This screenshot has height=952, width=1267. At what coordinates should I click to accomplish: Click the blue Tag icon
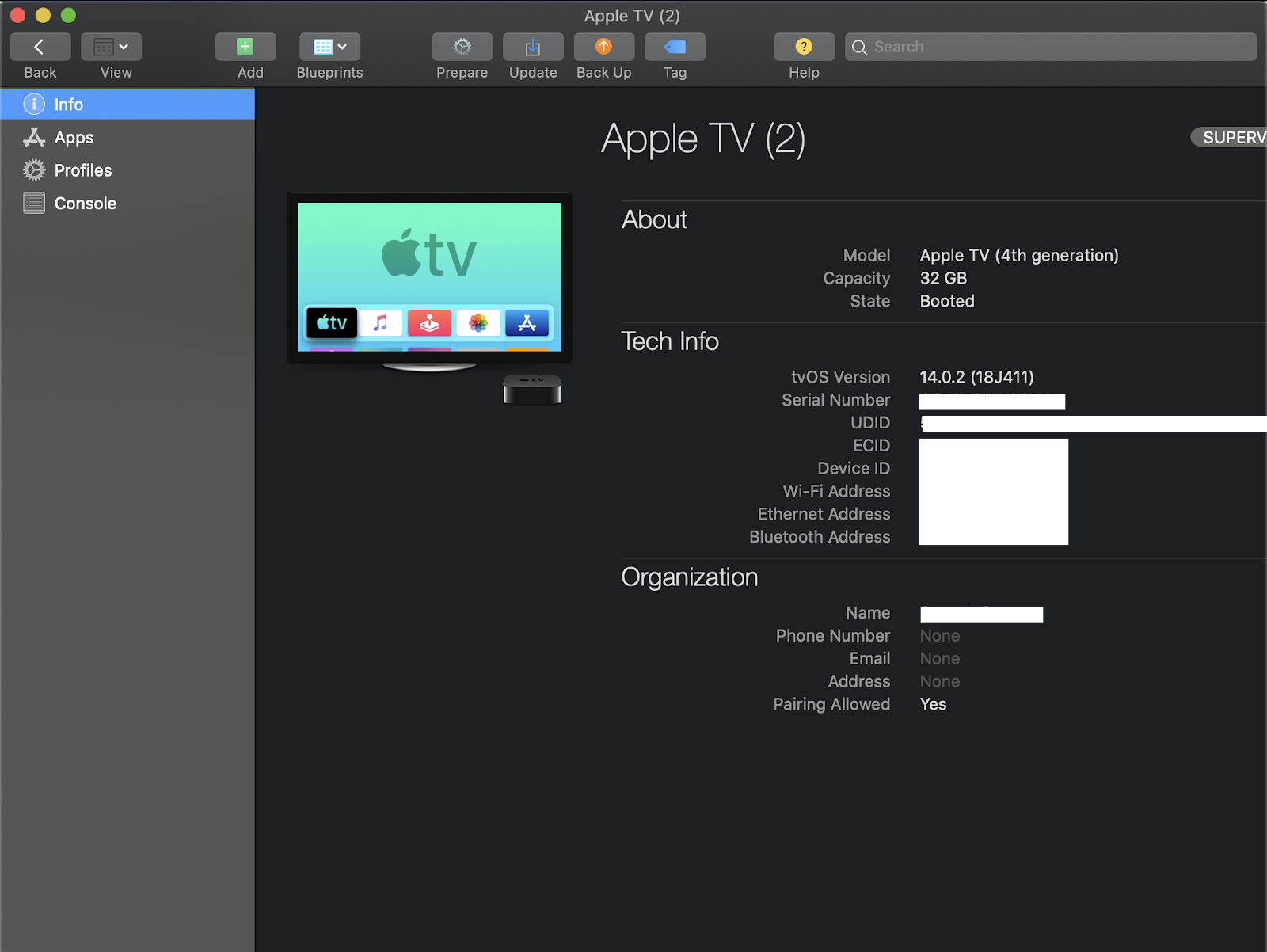[675, 47]
